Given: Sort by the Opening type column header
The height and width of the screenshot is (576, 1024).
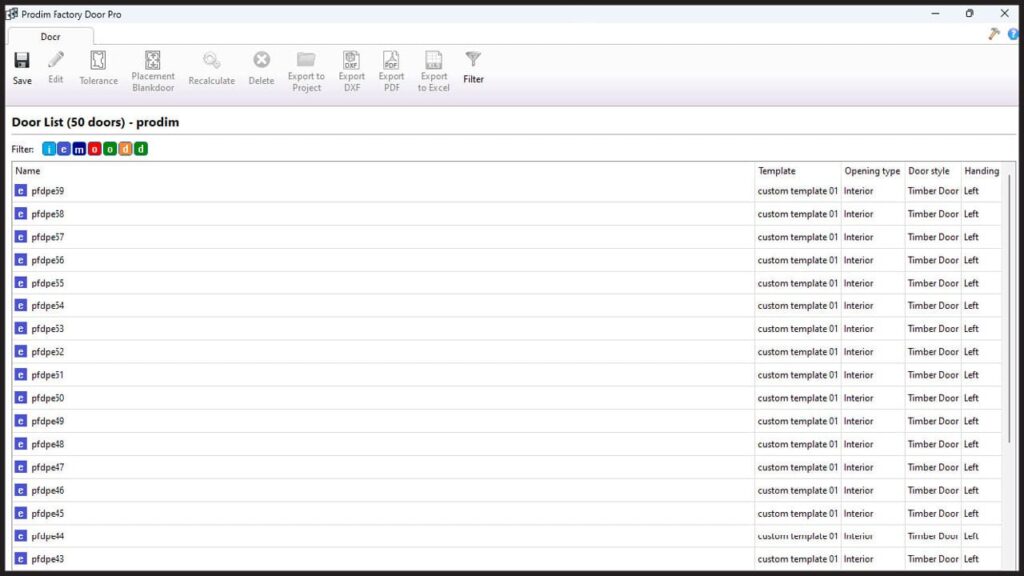Looking at the screenshot, I should click(x=872, y=171).
